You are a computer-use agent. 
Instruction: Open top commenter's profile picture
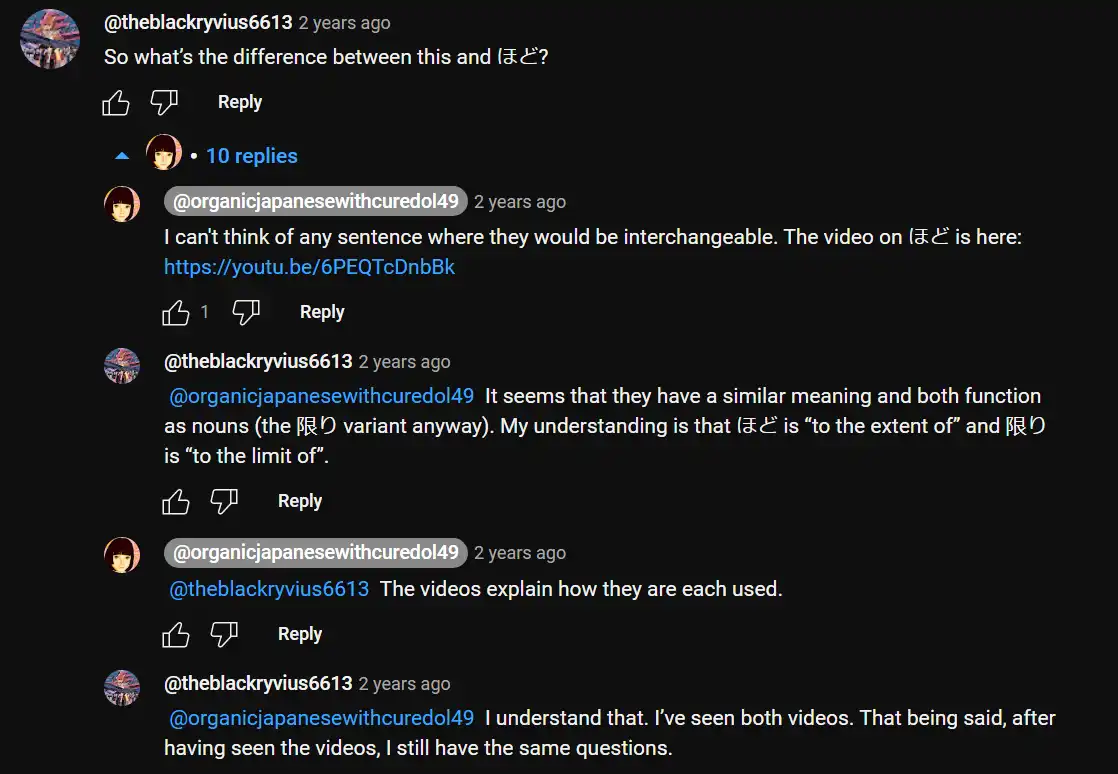pyautogui.click(x=50, y=39)
